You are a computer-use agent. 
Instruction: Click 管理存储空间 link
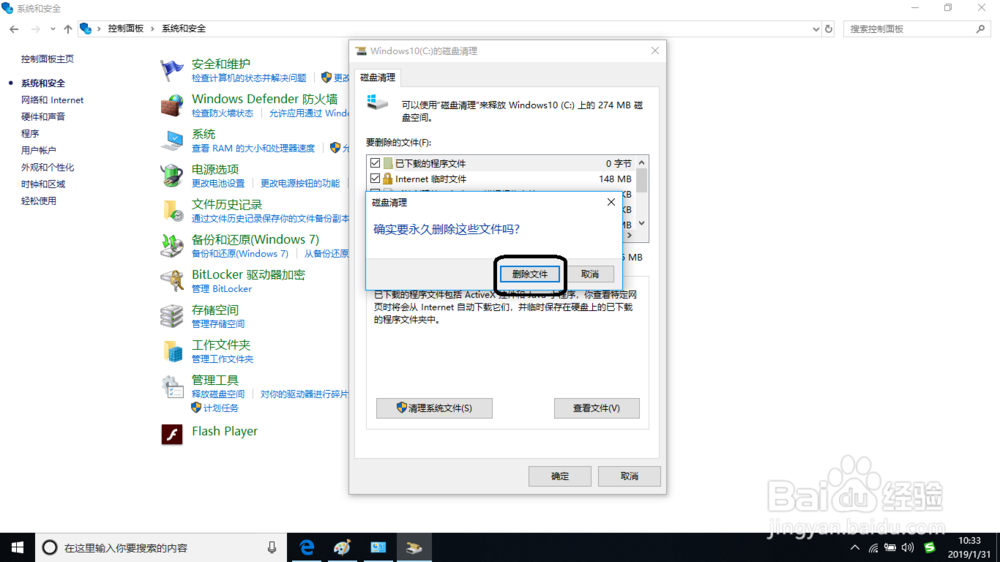[x=218, y=323]
